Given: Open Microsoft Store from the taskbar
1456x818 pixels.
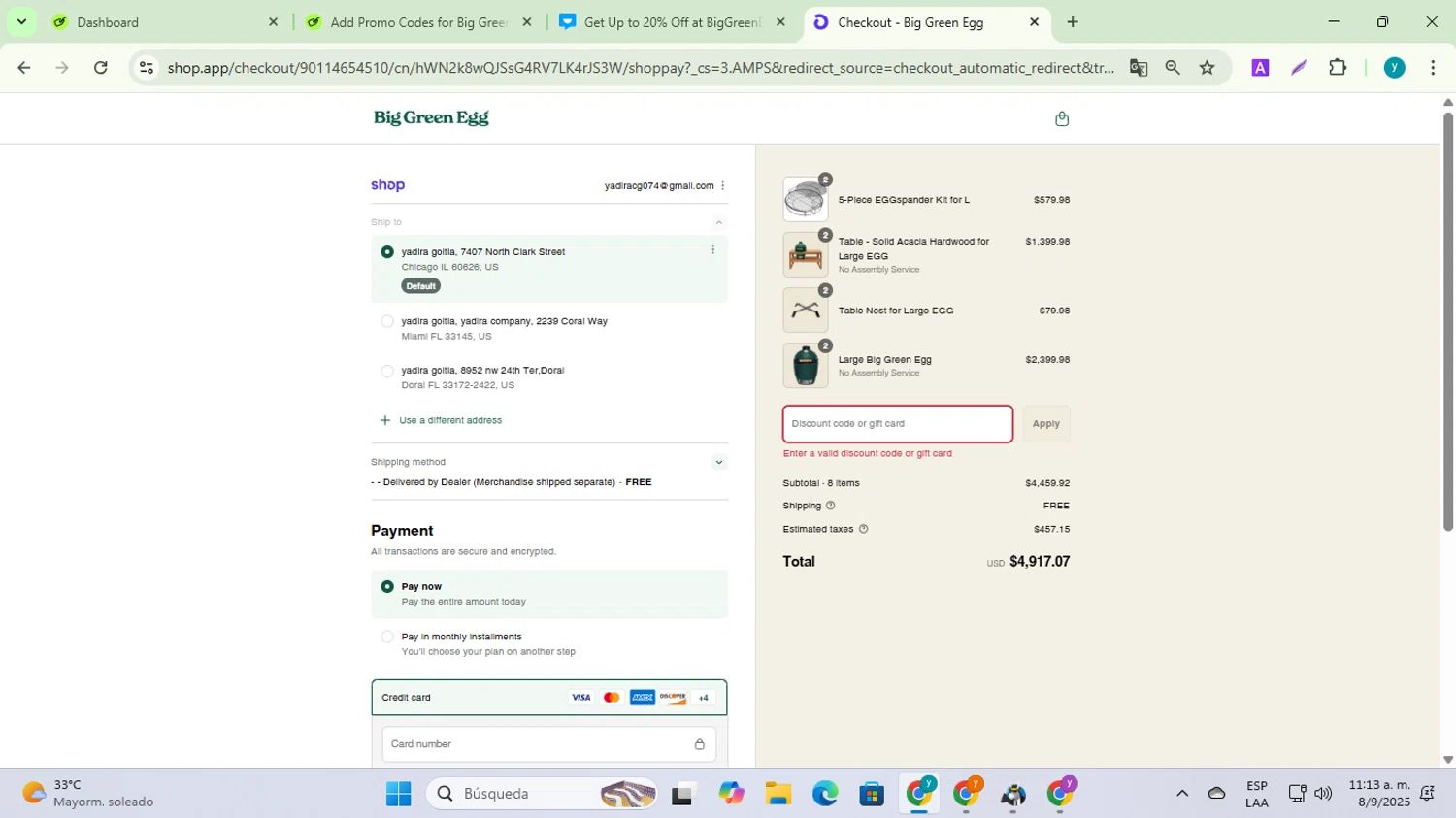Looking at the screenshot, I should (872, 794).
